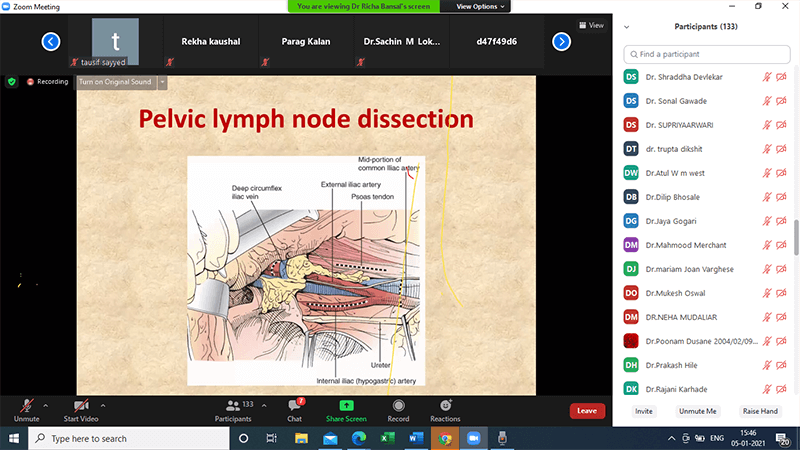
Task: Toggle Start Video camera button
Action: click(82, 406)
